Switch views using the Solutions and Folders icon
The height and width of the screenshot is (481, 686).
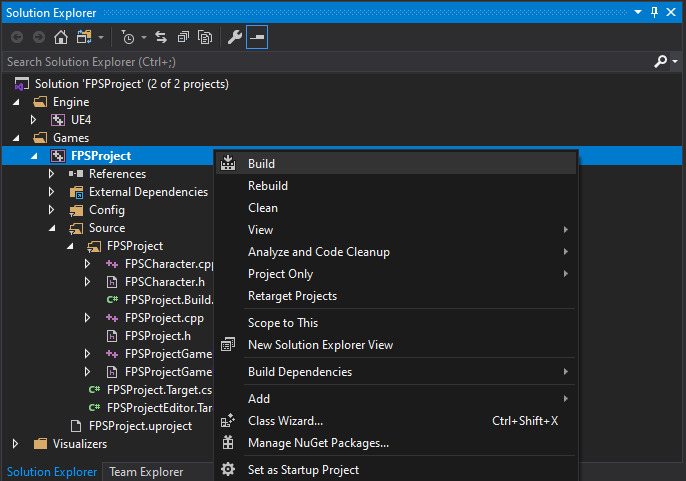click(84, 37)
